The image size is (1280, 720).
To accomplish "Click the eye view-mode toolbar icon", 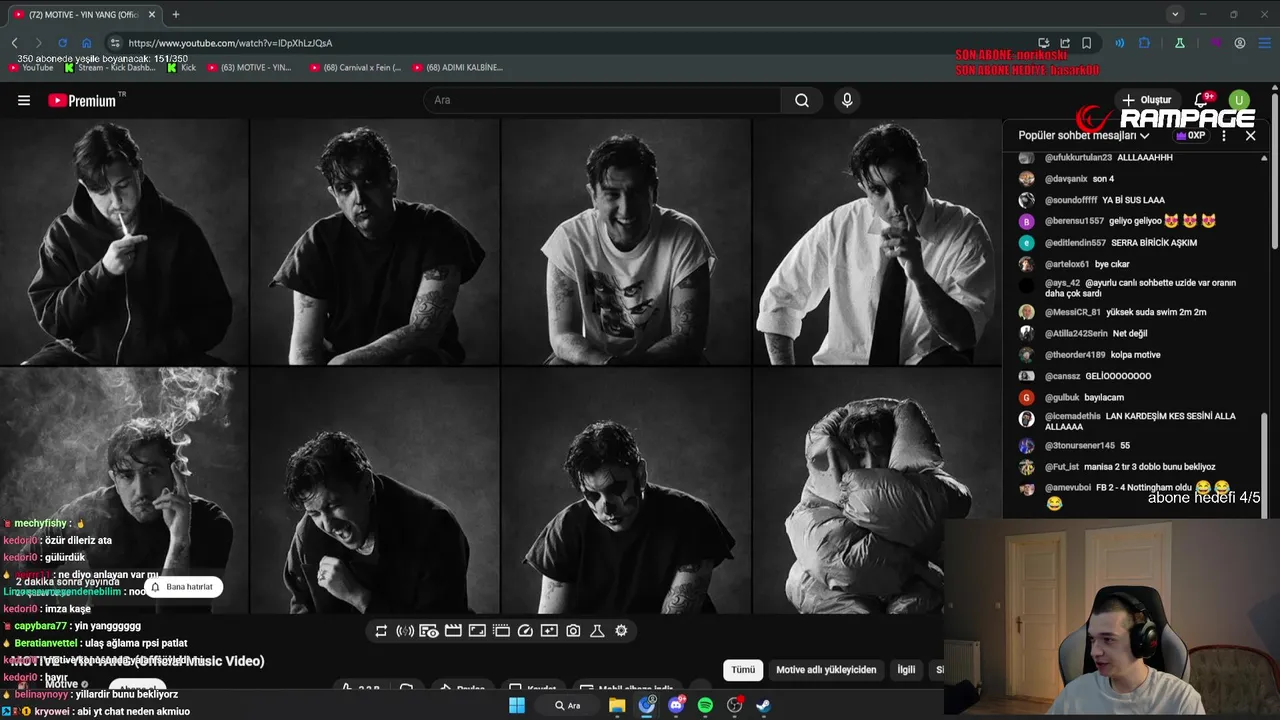I will pos(429,631).
